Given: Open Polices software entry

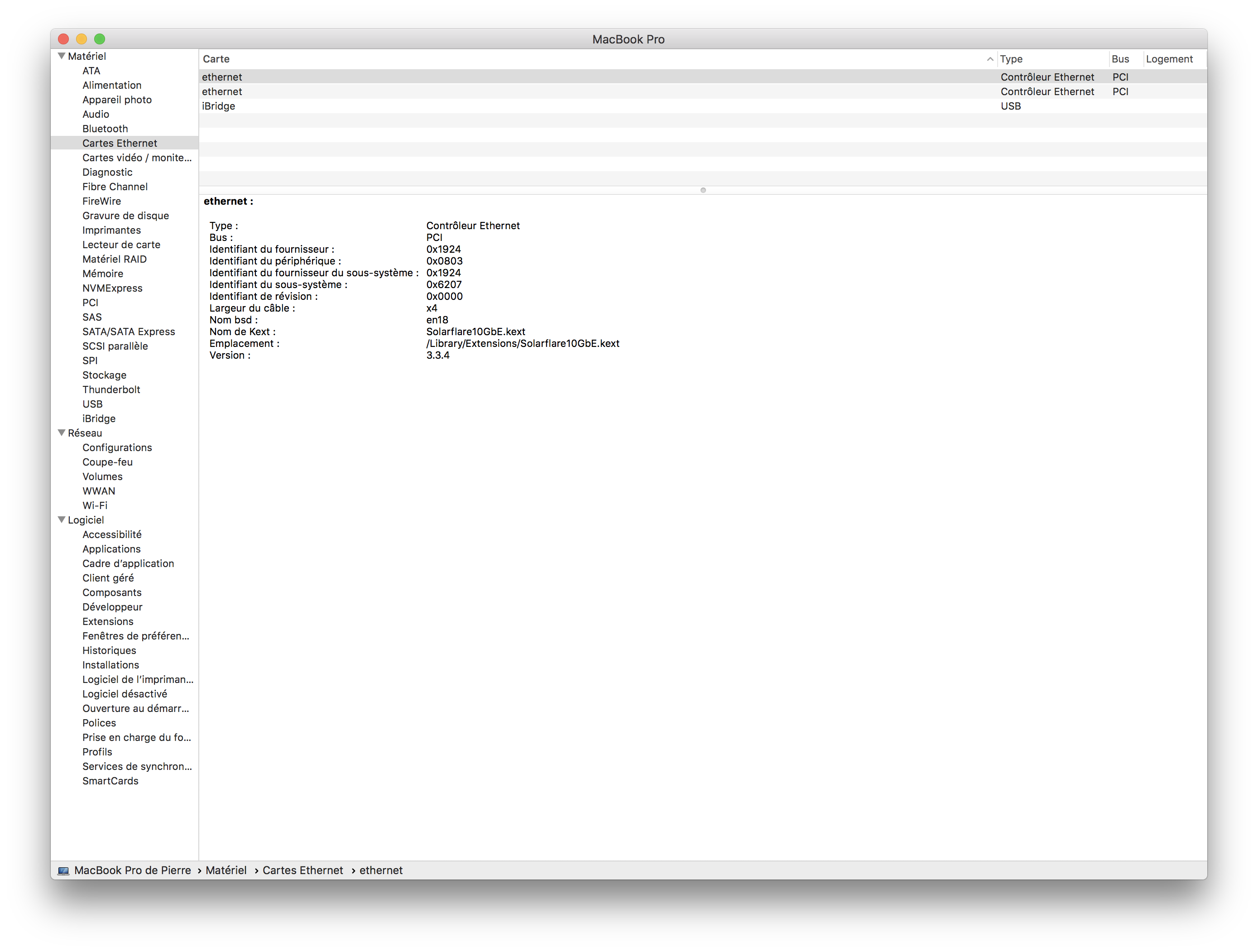Looking at the screenshot, I should click(99, 723).
